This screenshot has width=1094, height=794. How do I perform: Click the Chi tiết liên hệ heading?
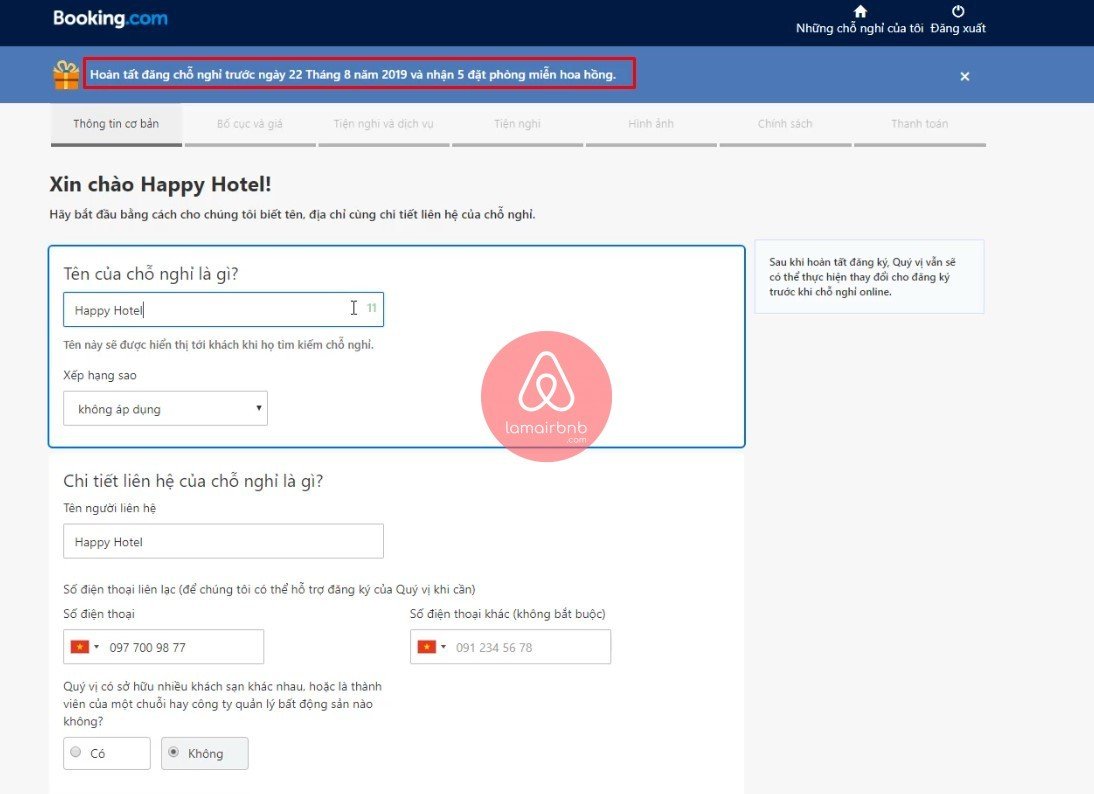[x=193, y=481]
